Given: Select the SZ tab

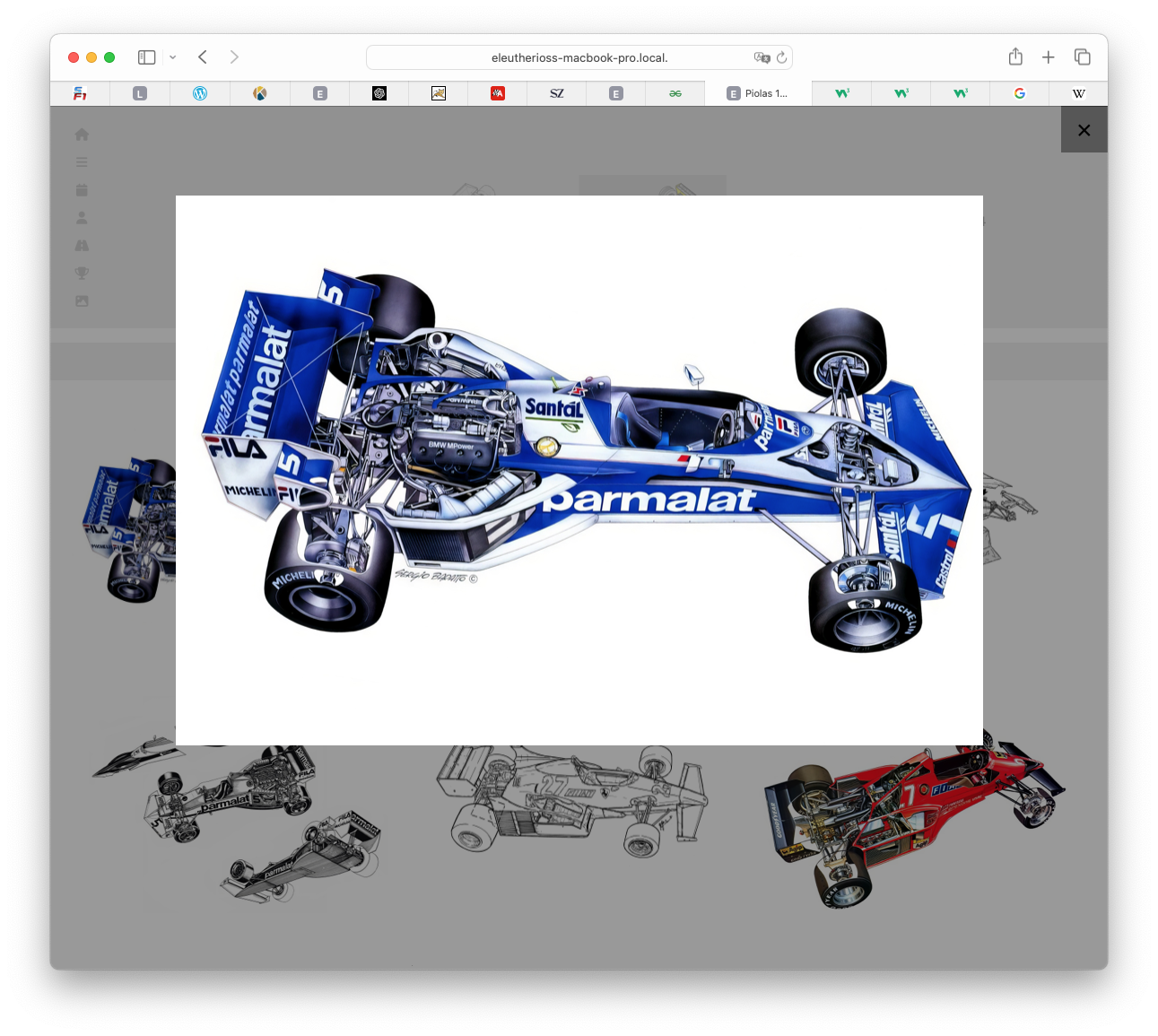Looking at the screenshot, I should [556, 93].
